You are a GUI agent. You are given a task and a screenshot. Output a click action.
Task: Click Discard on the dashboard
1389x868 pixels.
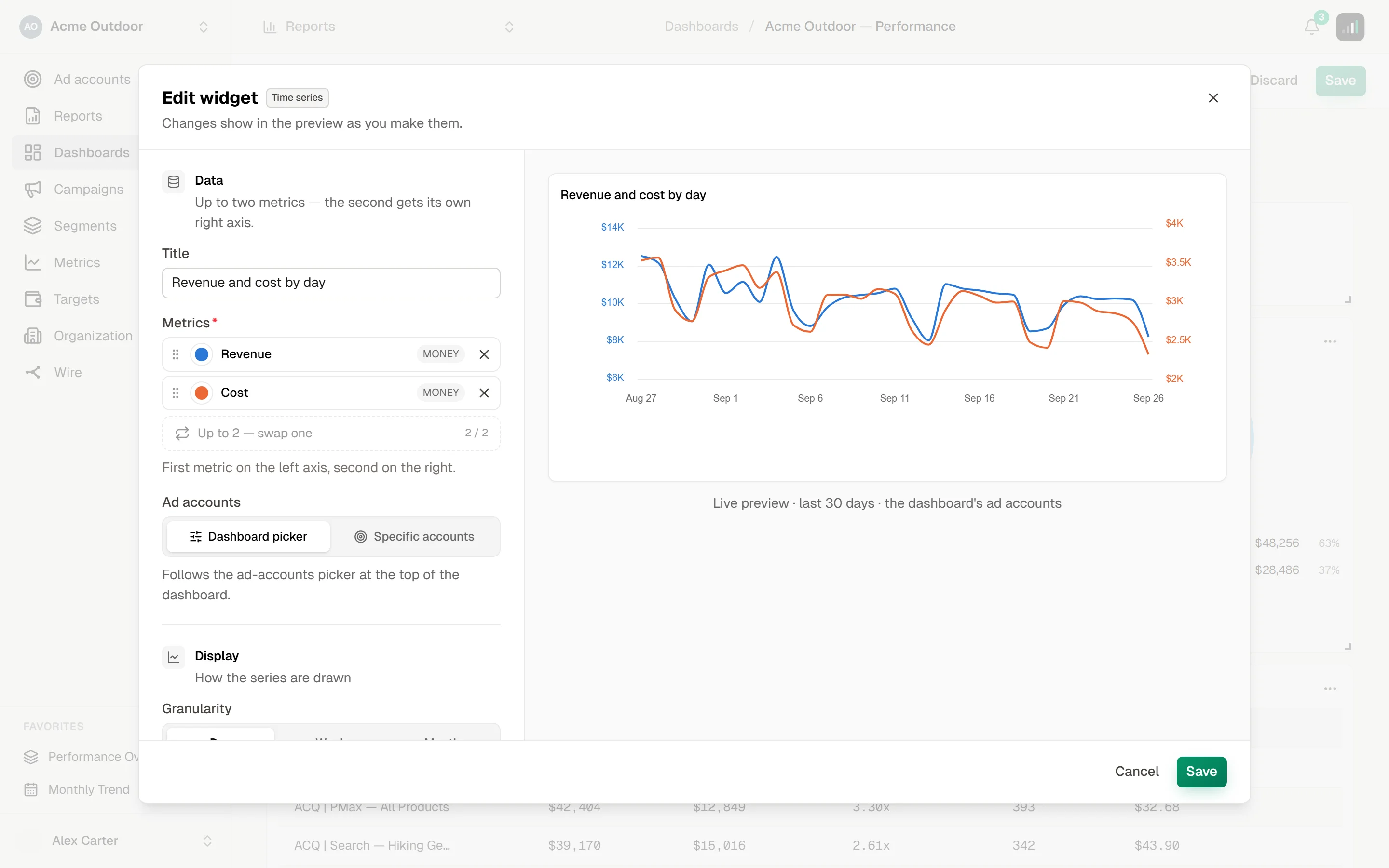coord(1274,81)
